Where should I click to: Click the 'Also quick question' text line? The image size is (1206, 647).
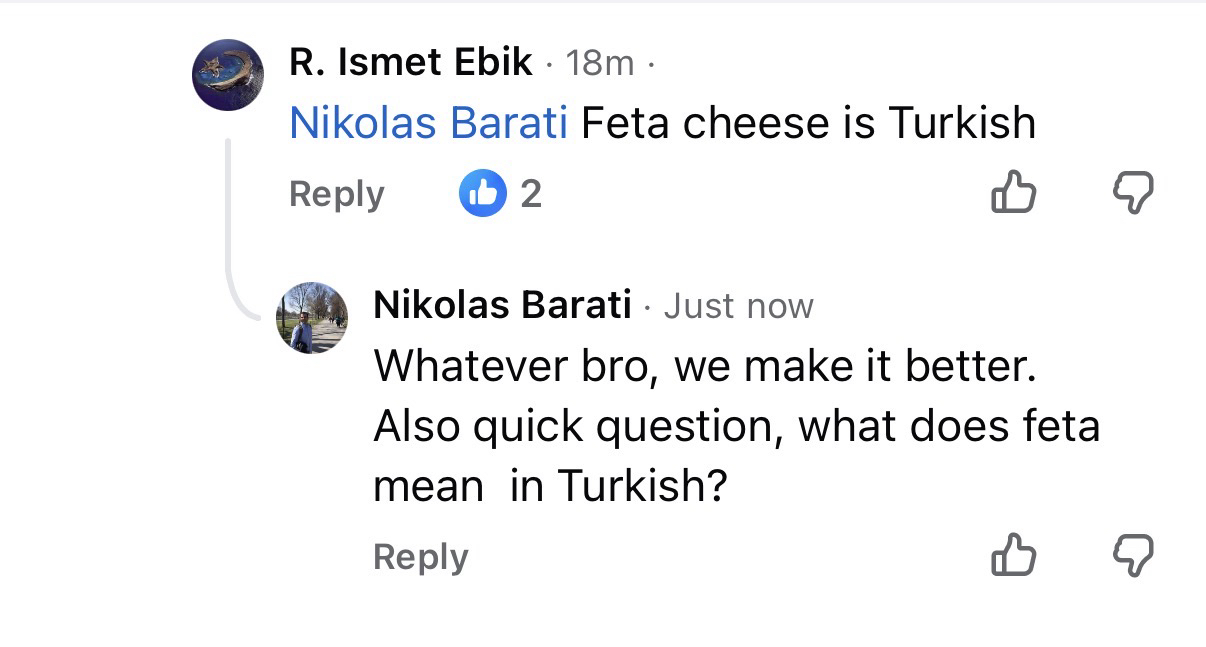pos(736,427)
